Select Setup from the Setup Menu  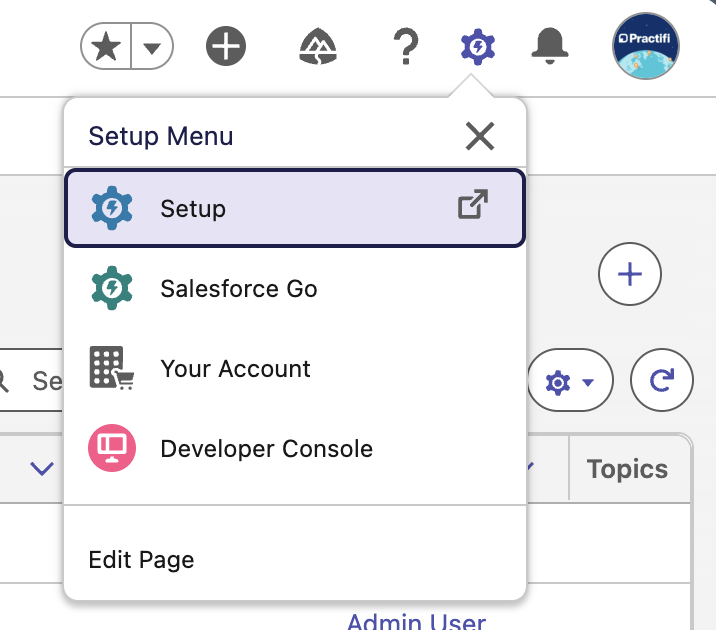click(295, 208)
